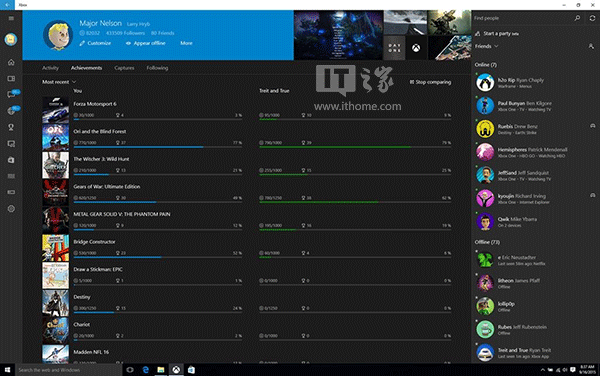Start a party beta

[497, 34]
